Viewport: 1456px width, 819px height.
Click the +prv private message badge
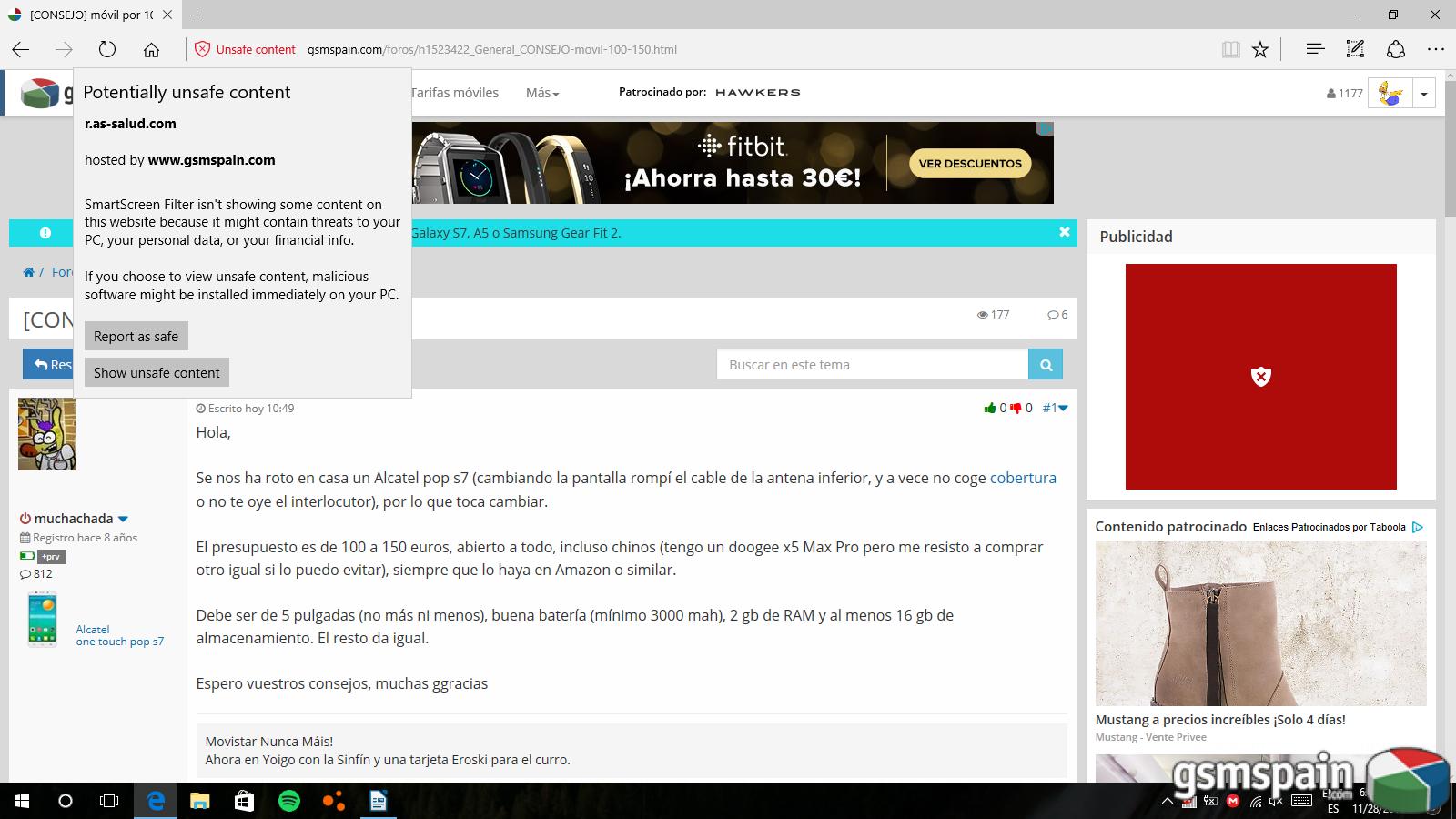[x=52, y=556]
